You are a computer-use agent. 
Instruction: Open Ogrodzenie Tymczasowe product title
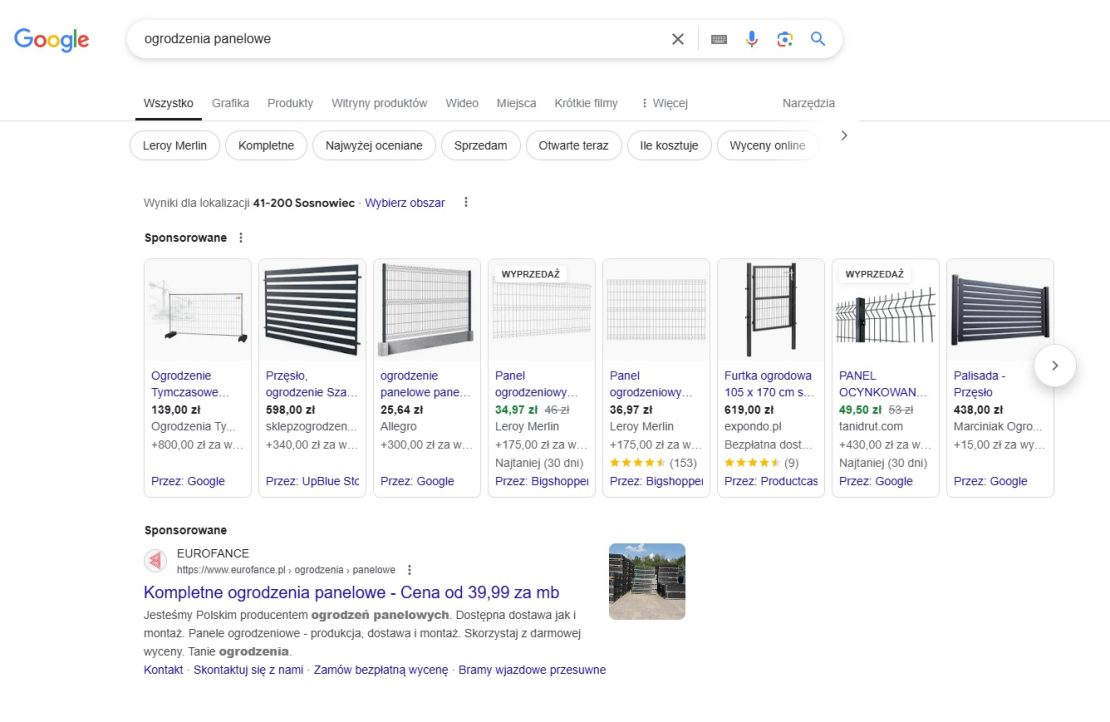(x=190, y=384)
